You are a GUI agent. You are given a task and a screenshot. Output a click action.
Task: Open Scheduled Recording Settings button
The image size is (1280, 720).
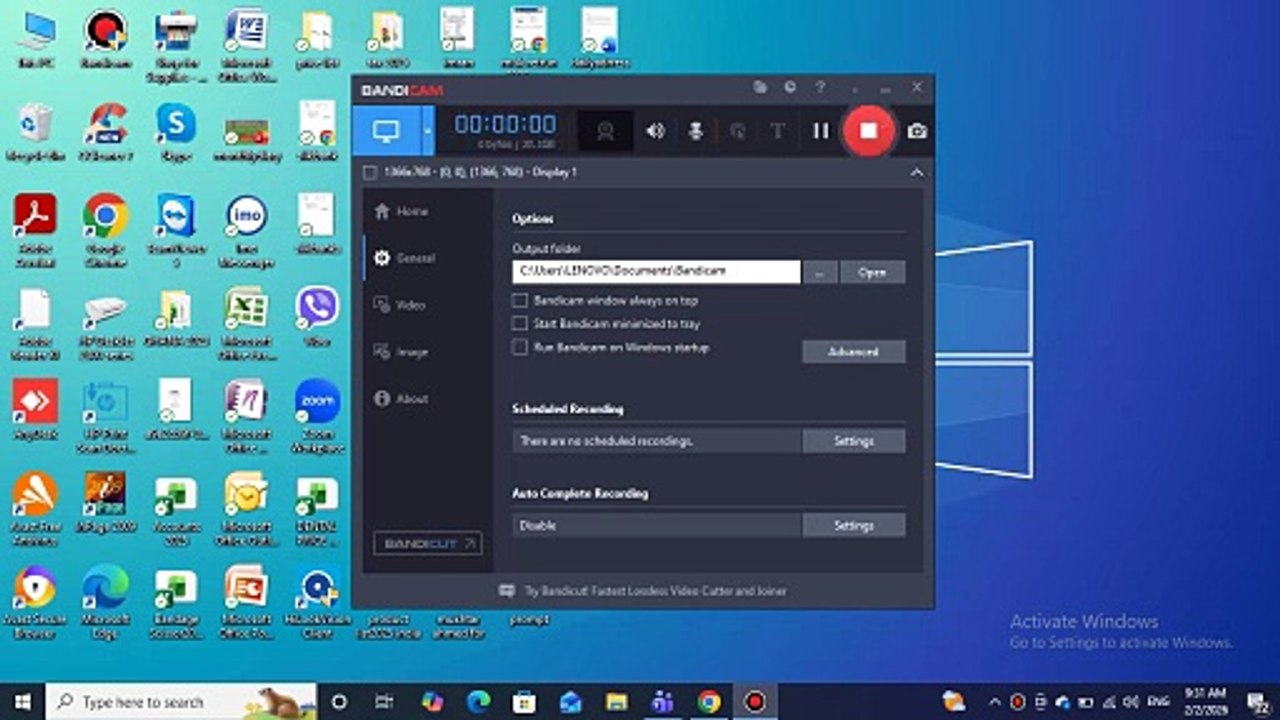[x=854, y=441]
